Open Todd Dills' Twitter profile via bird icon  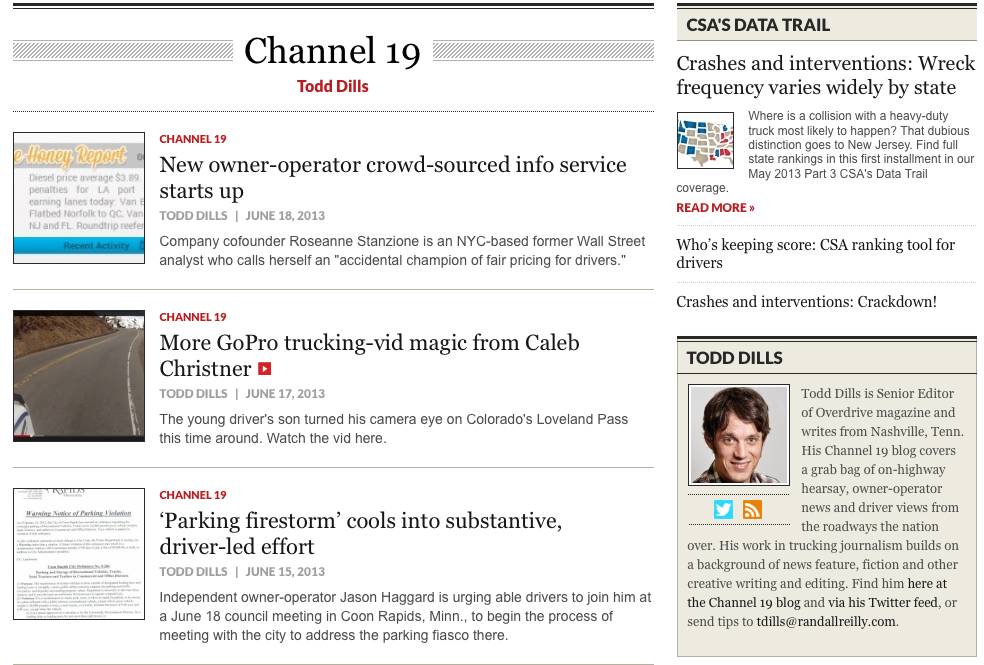pos(722,510)
